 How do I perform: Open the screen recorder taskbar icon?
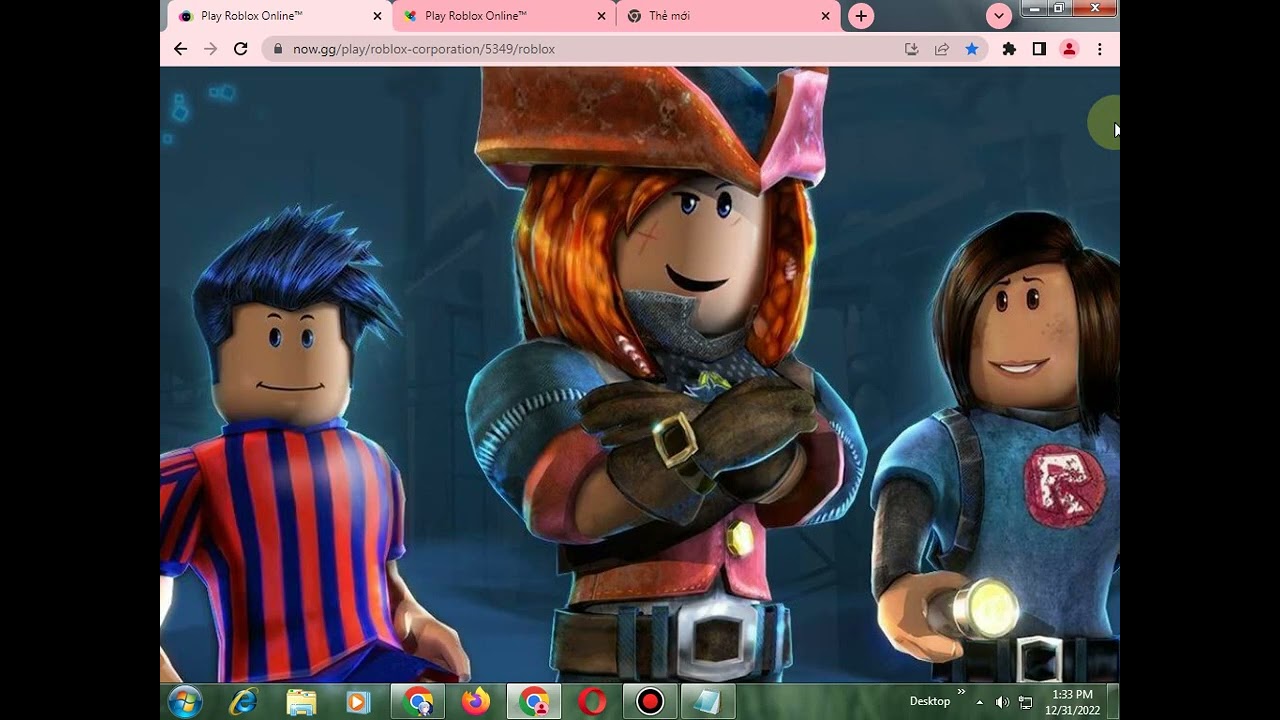[650, 702]
